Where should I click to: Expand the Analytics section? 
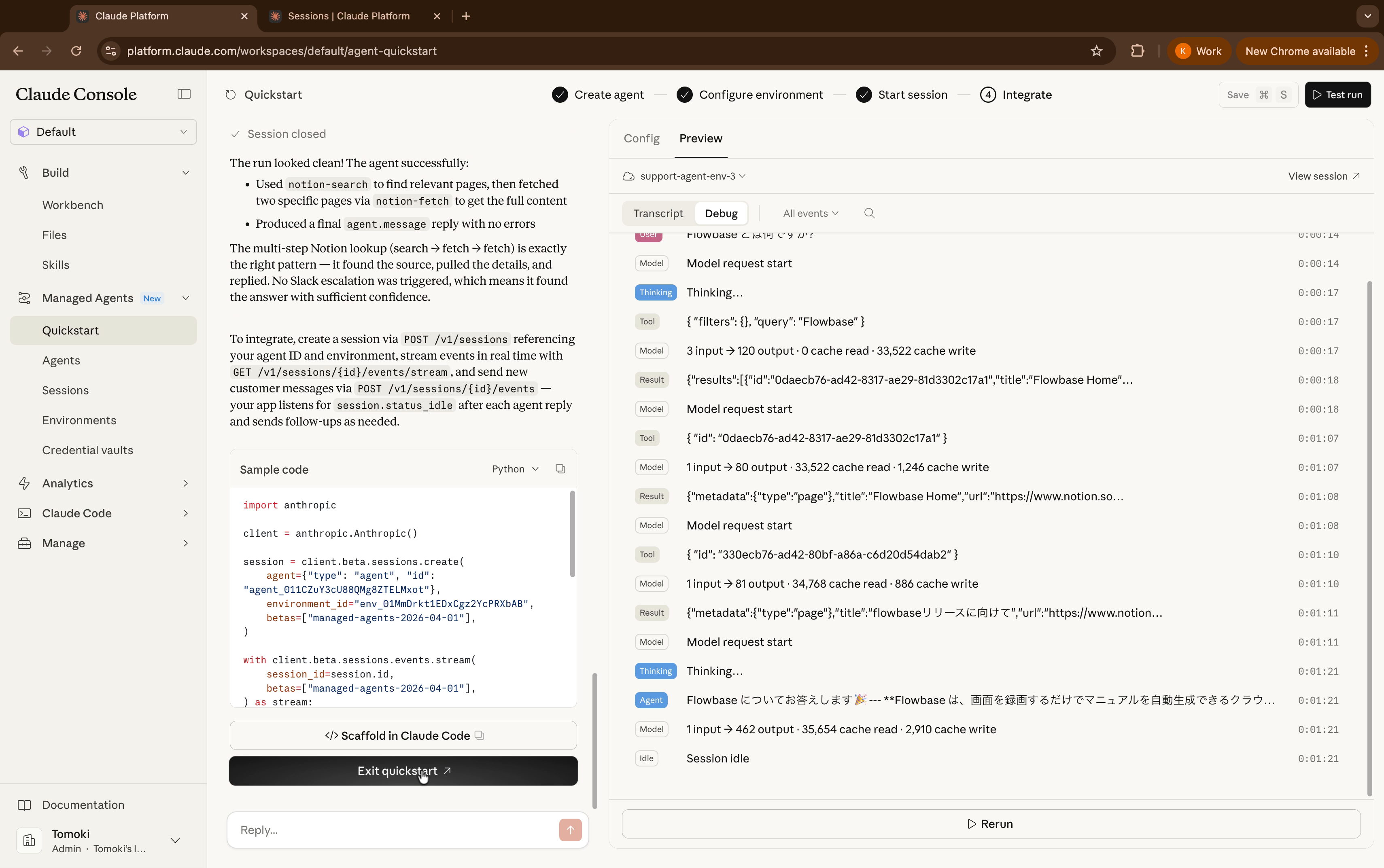[x=185, y=483]
